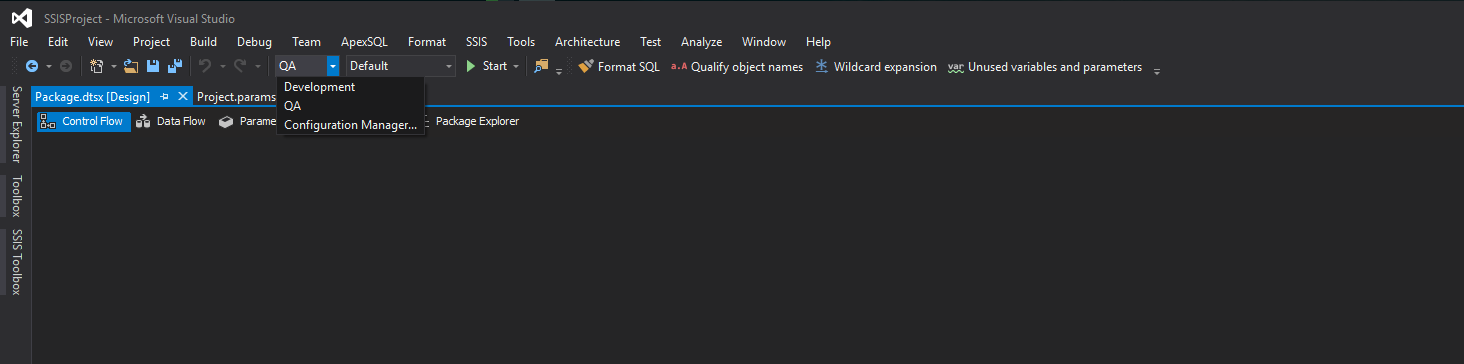Open the Default platform dropdown
The width and height of the screenshot is (1464, 364).
click(400, 66)
